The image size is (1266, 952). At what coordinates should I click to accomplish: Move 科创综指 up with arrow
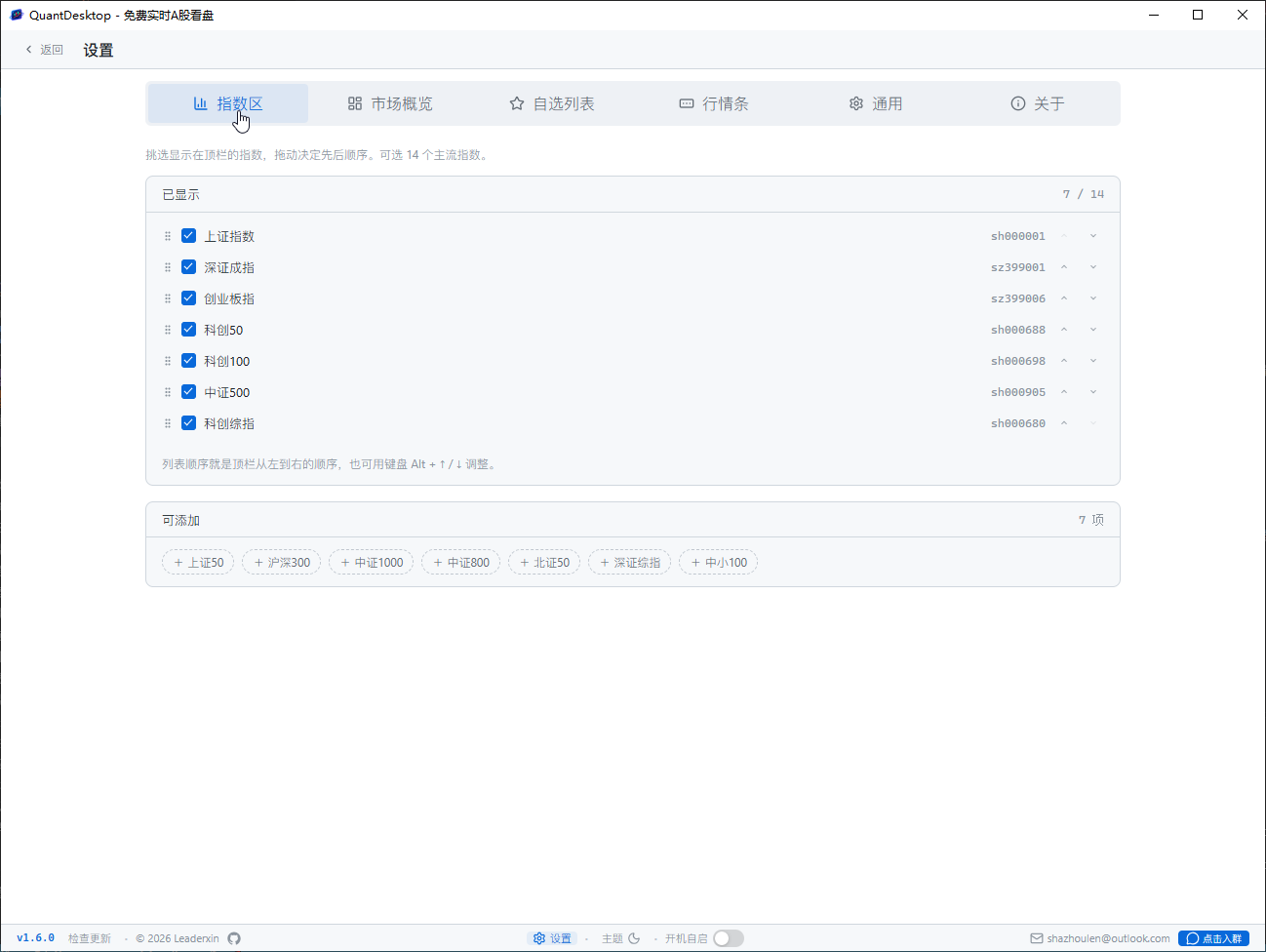(x=1064, y=423)
